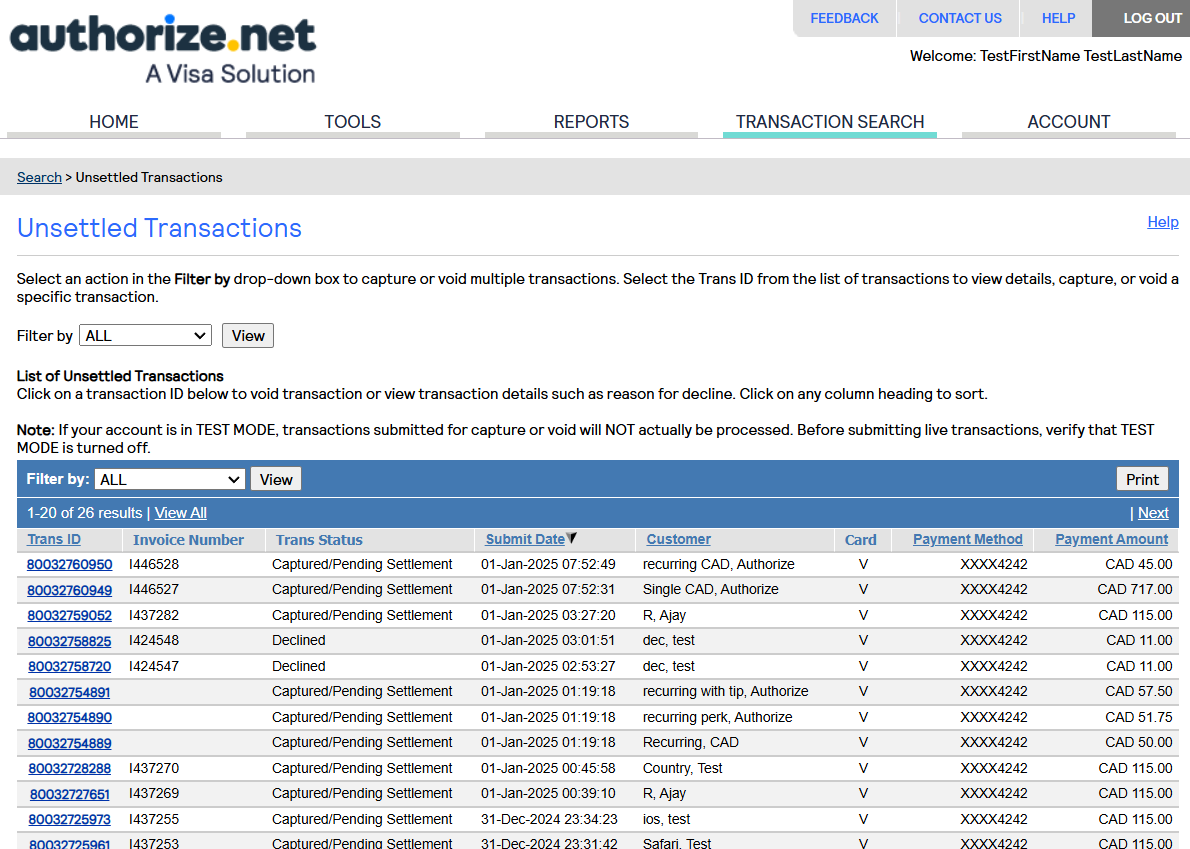The height and width of the screenshot is (849, 1190).
Task: Click amount CAD 57.50
Action: pos(1138,691)
